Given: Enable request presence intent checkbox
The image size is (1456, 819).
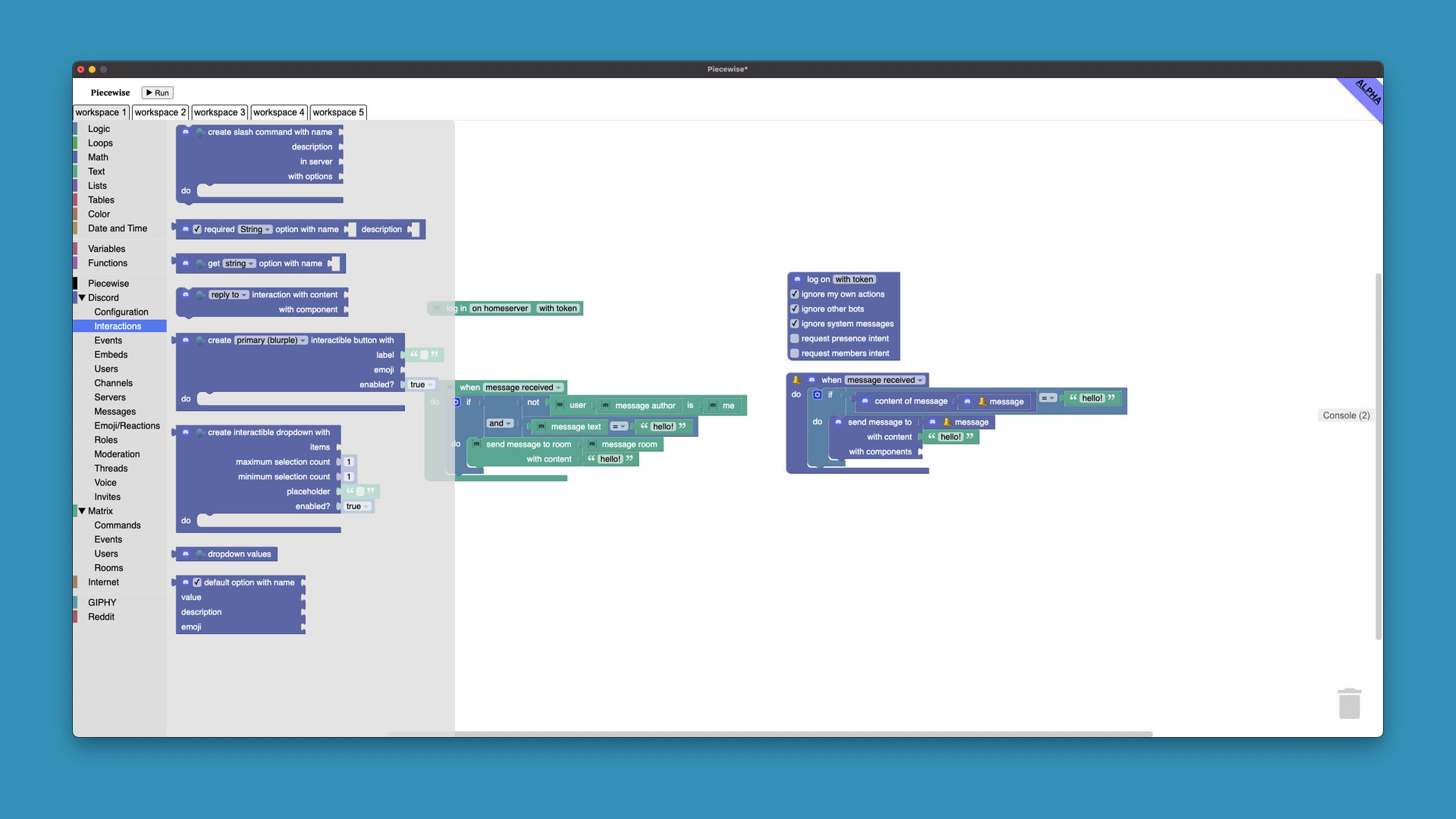Looking at the screenshot, I should point(795,339).
